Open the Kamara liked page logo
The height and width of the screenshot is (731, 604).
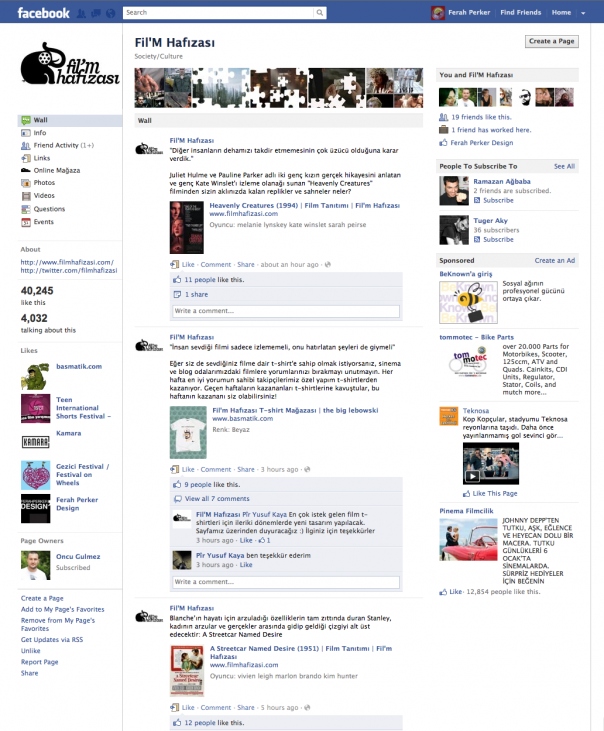pos(35,441)
